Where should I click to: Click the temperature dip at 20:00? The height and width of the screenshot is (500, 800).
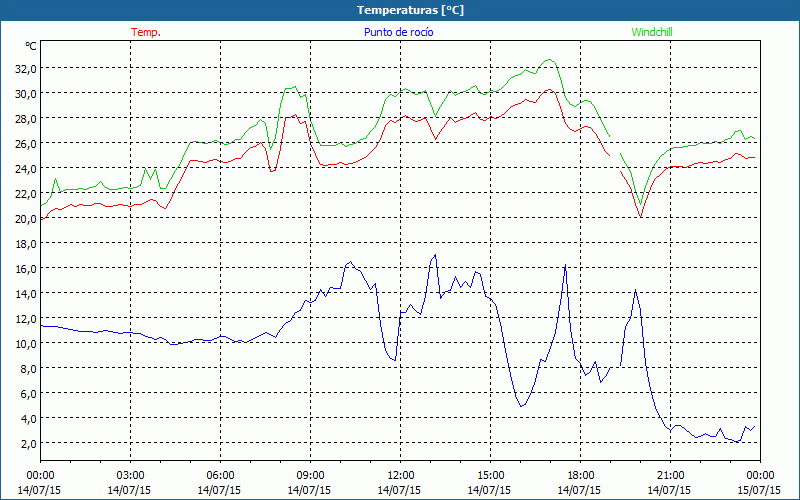641,217
